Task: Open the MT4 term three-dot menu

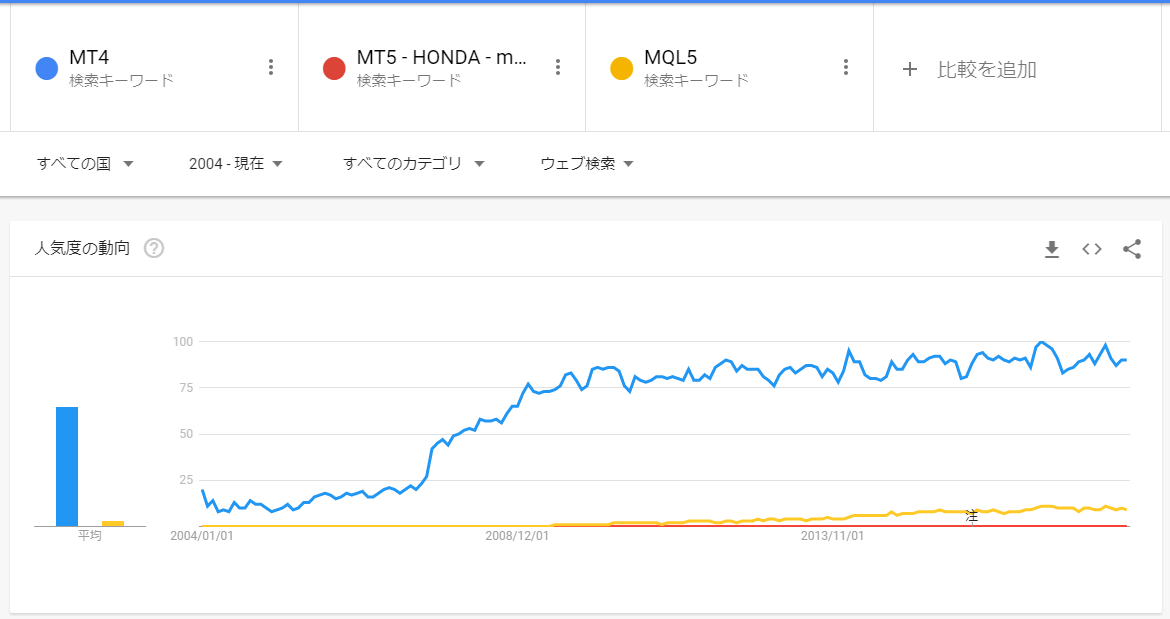Action: [270, 67]
